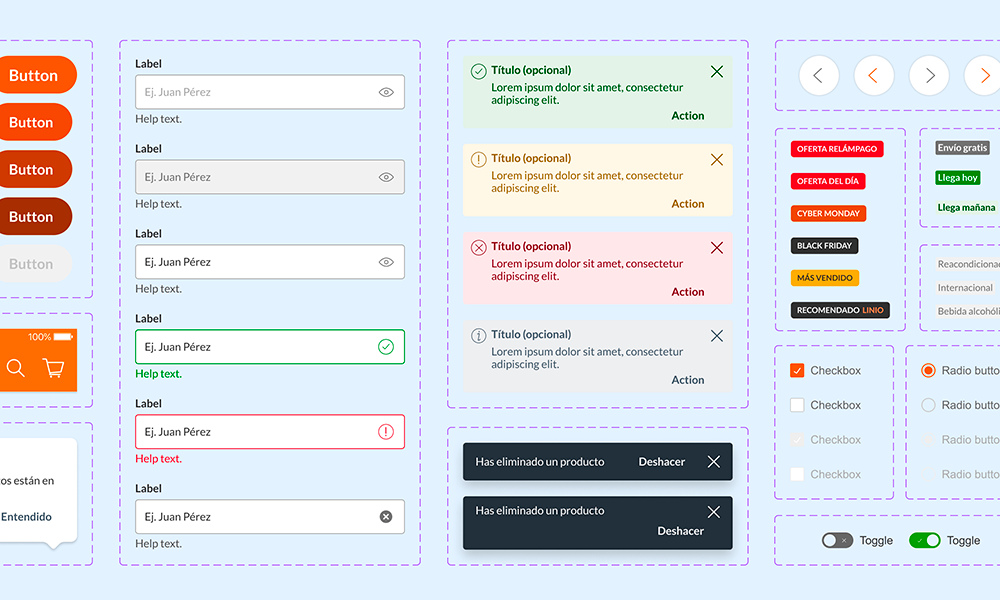Select the search magnifier icon on orange header
This screenshot has height=600, width=1000.
[x=15, y=368]
